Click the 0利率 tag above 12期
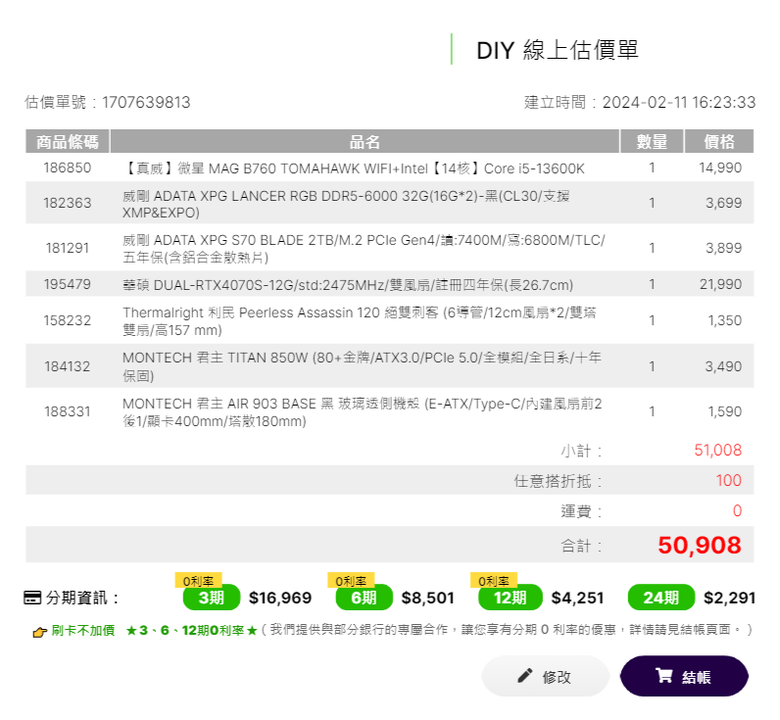780x720 pixels. (x=493, y=580)
